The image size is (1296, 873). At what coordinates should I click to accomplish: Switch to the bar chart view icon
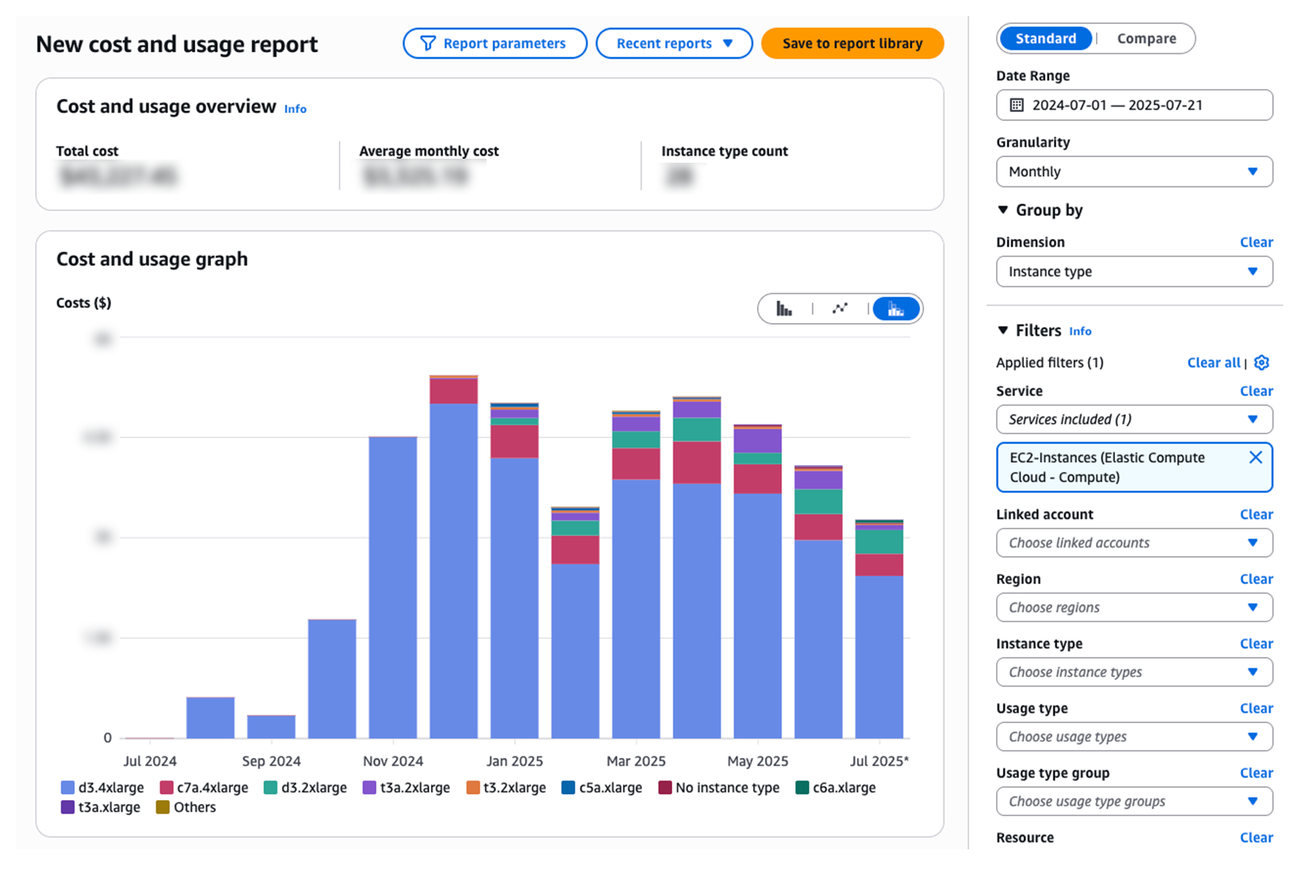[x=785, y=309]
